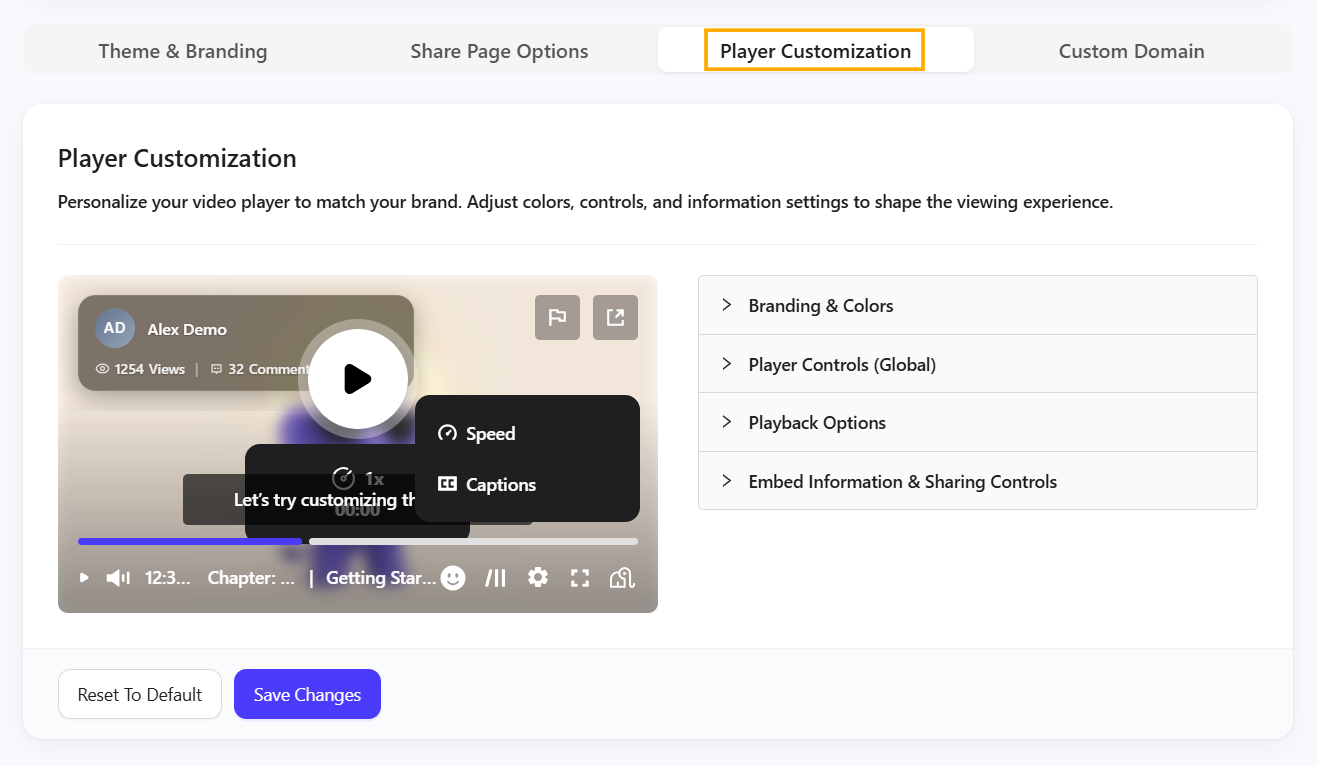Switch to the Share Page Options tab

tap(499, 50)
